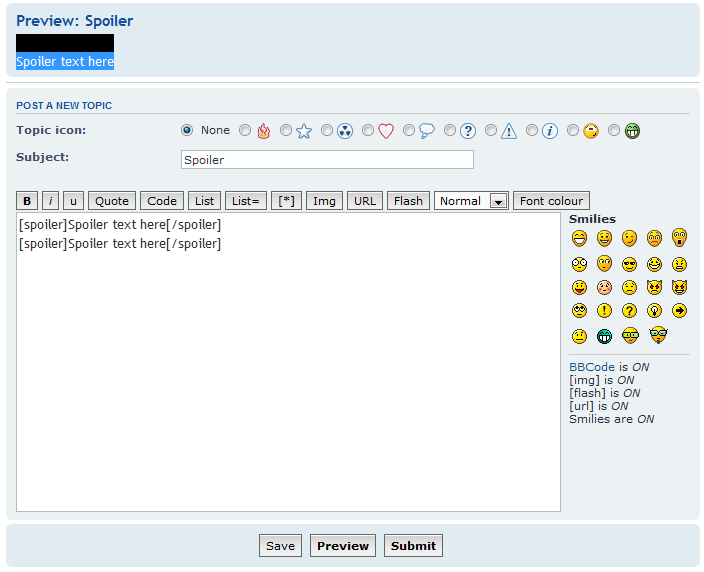This screenshot has width=704, height=572.
Task: Open the Font colour picker
Action: pyautogui.click(x=551, y=201)
